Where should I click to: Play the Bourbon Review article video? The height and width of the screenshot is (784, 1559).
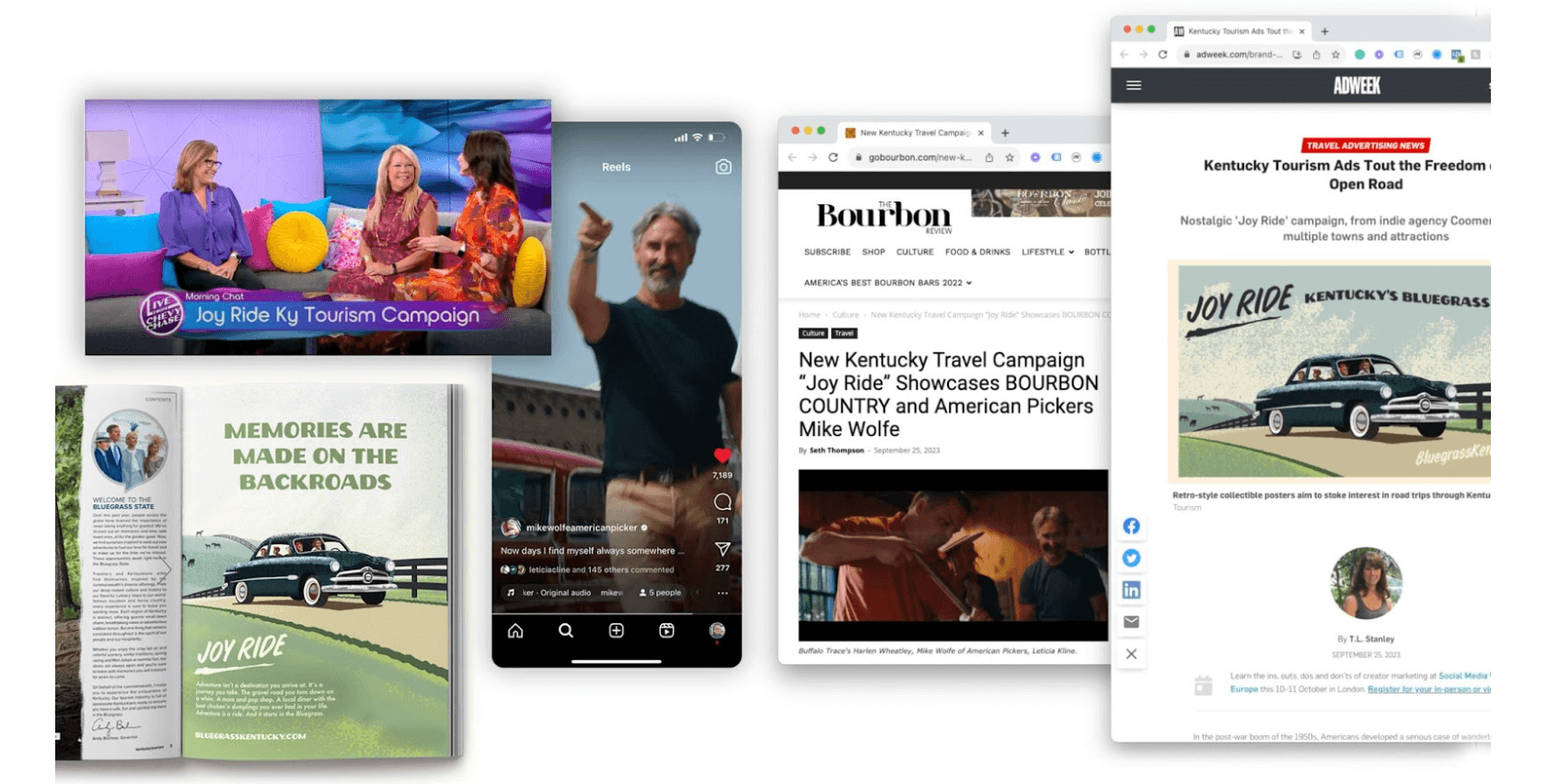click(x=953, y=555)
